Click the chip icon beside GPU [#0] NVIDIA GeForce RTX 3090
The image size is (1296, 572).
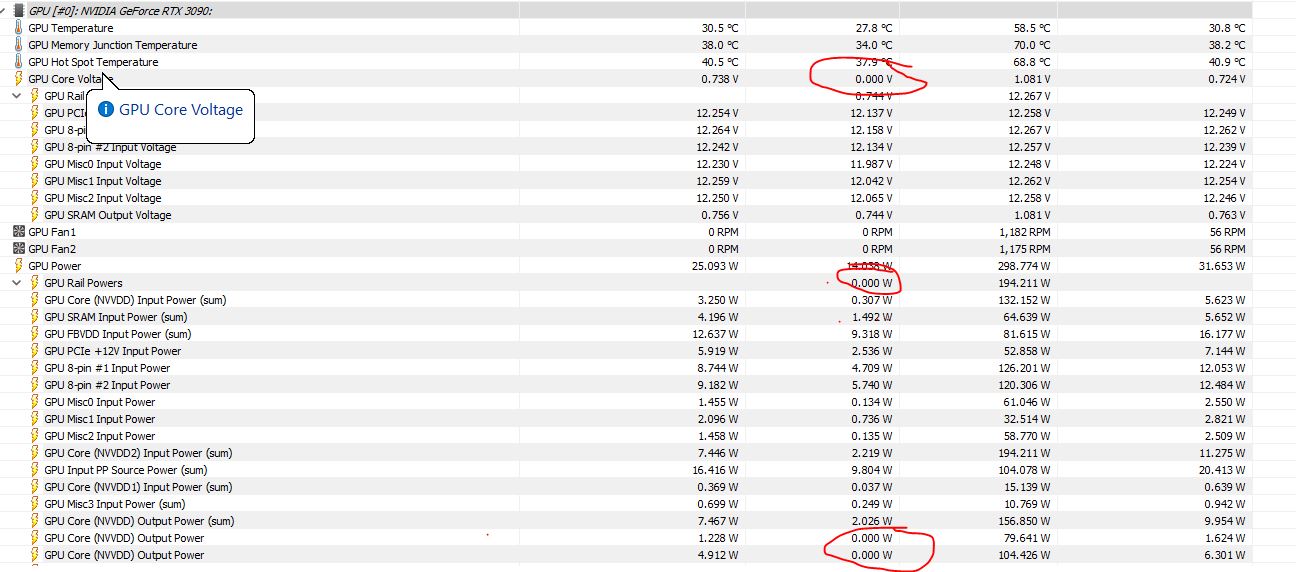click(x=19, y=10)
